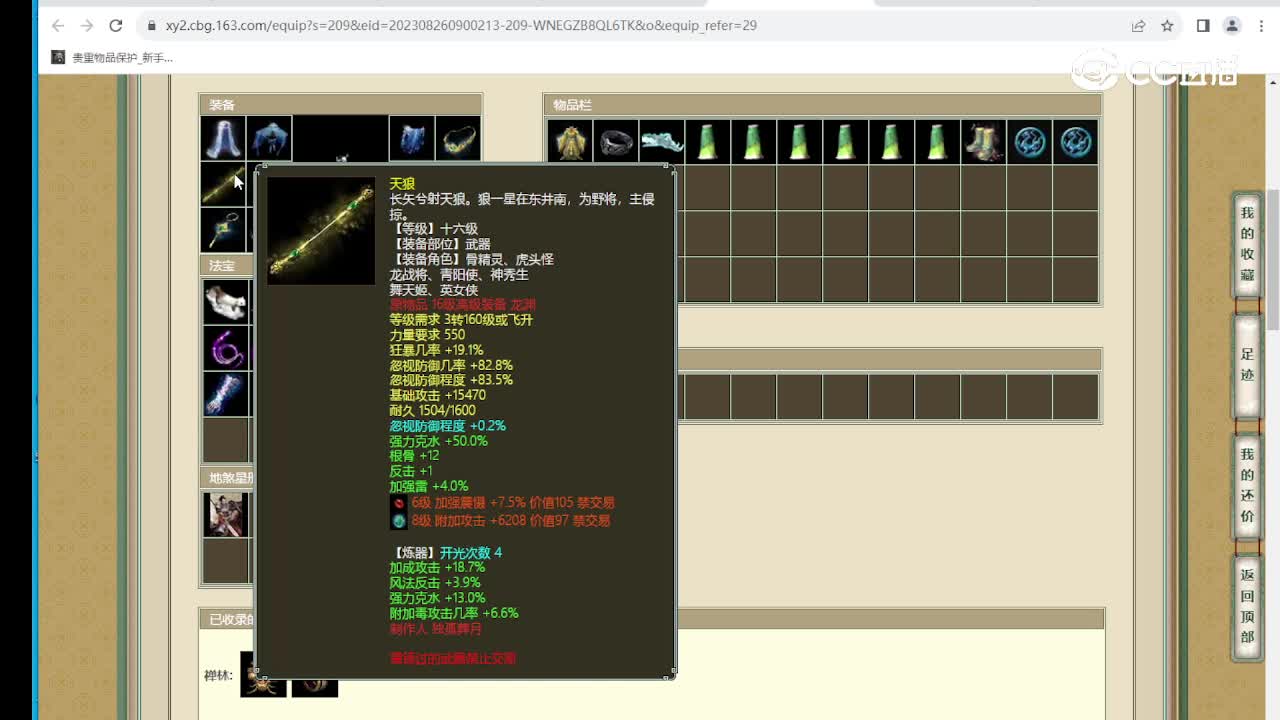Click the empty slot below the magic treasures
Image resolution: width=1280 pixels, height=720 pixels.
[226, 440]
